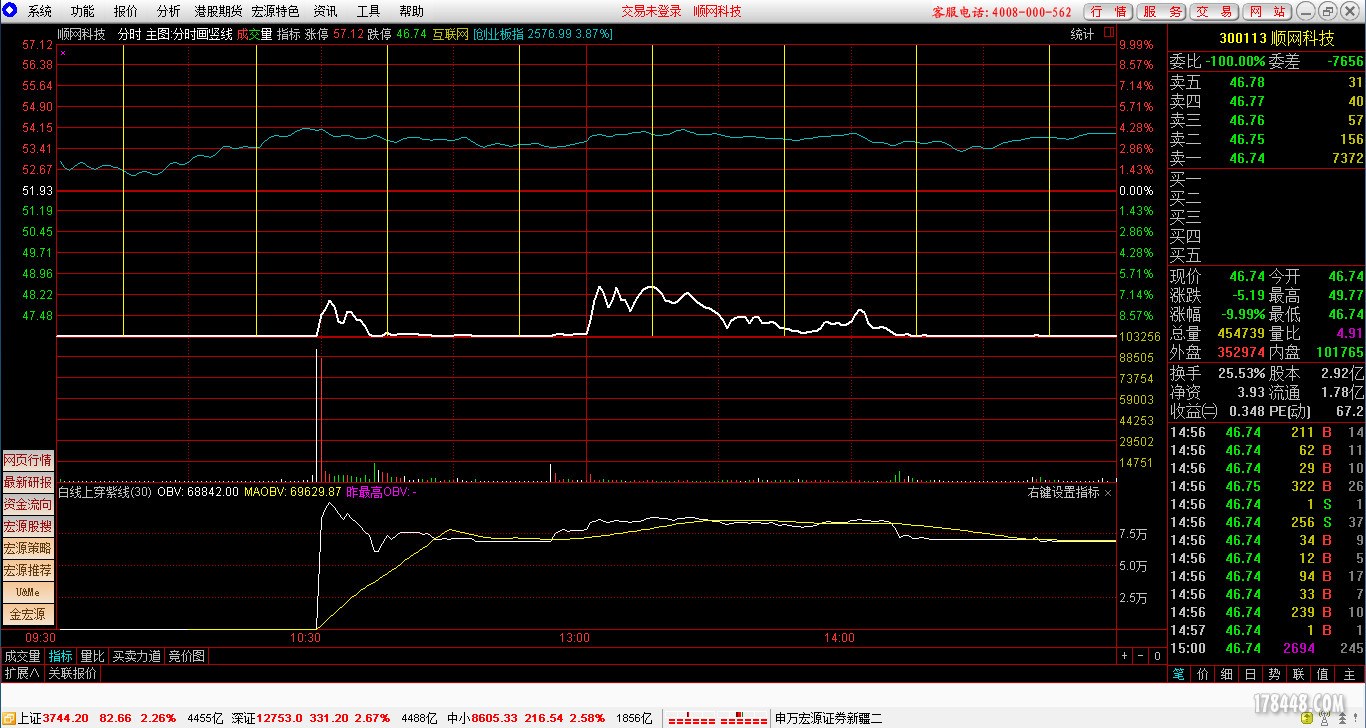Close the indicator panel with the × icon
Viewport: 1366px width, 728px height.
click(x=1108, y=493)
